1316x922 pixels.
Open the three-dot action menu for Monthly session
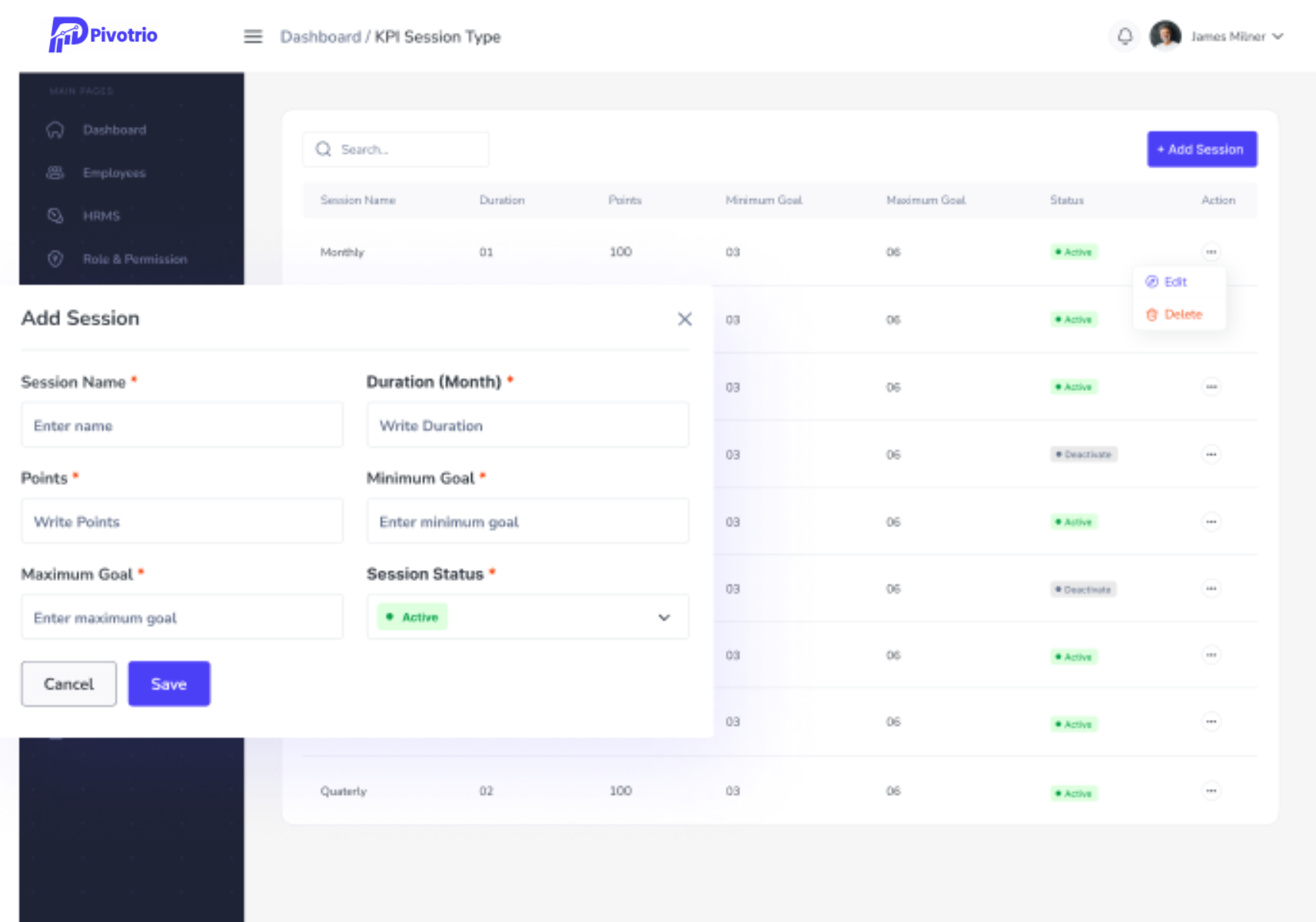(x=1211, y=251)
